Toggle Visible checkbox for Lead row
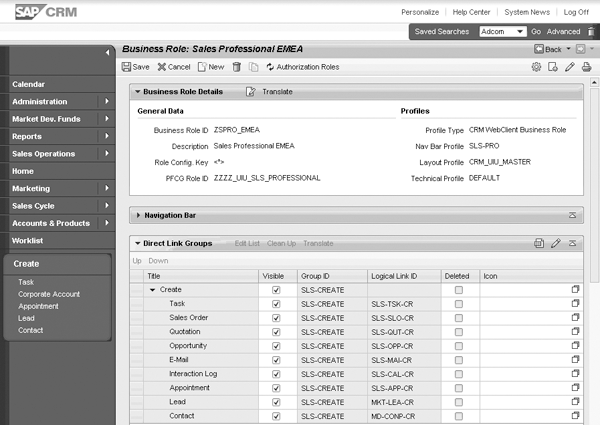600x425 pixels. 276,401
